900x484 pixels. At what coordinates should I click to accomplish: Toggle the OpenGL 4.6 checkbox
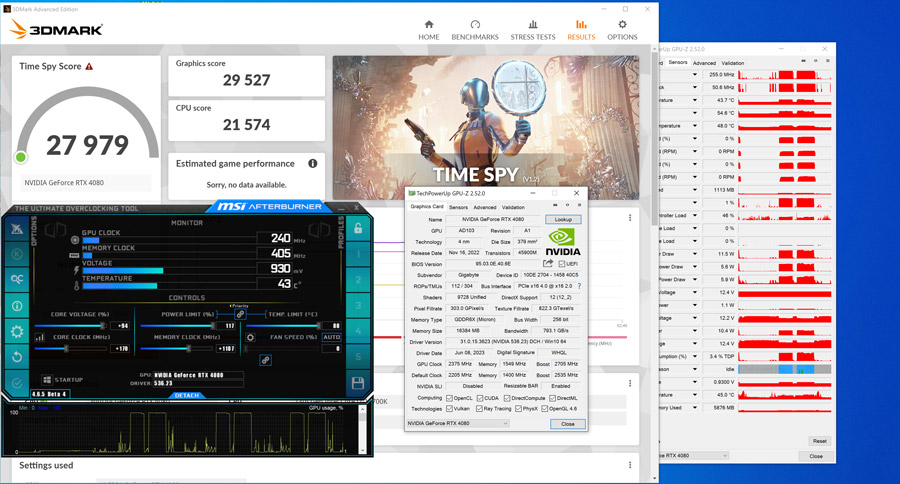[x=545, y=409]
